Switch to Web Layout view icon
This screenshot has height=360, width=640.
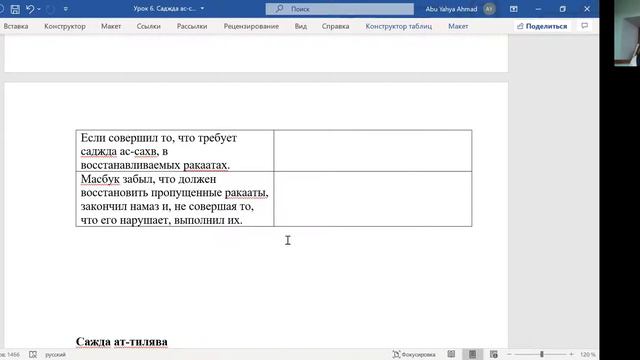click(x=493, y=354)
